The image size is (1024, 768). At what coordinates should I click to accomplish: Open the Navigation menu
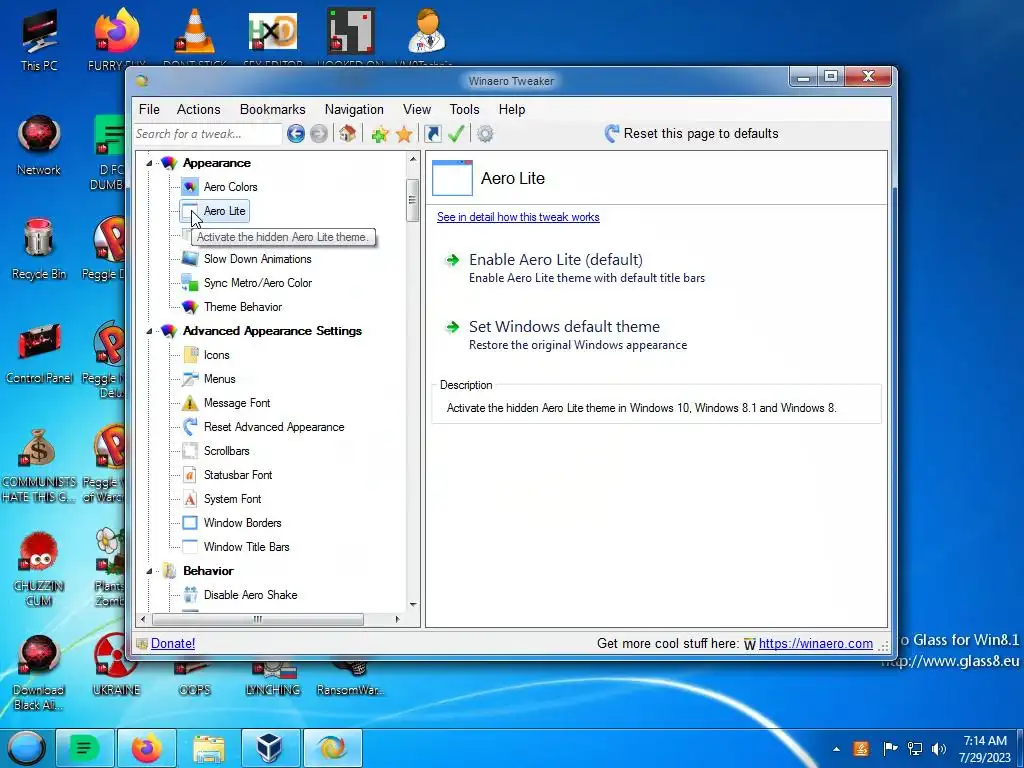(x=354, y=109)
